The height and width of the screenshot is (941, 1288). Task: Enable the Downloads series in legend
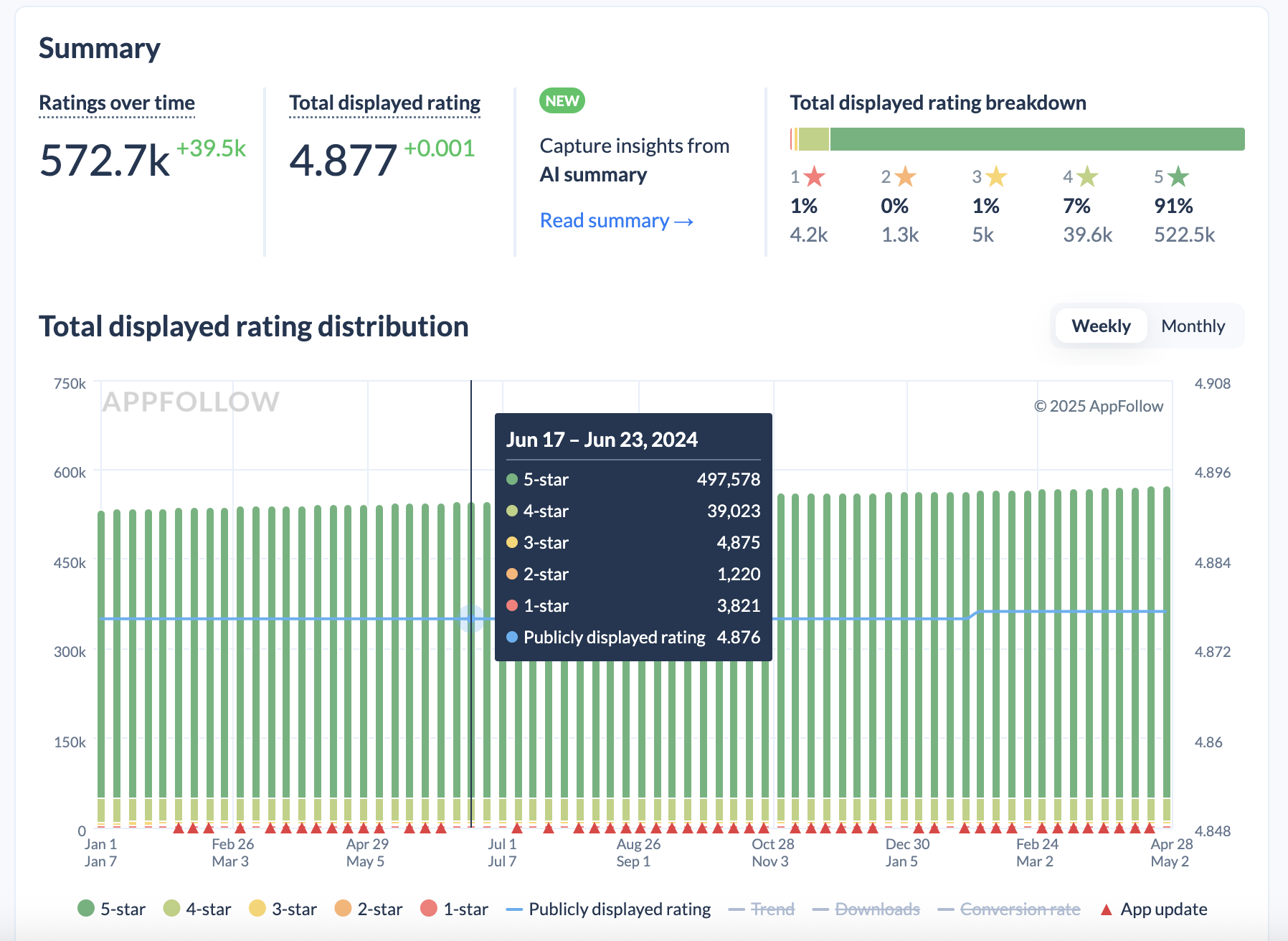(x=866, y=909)
